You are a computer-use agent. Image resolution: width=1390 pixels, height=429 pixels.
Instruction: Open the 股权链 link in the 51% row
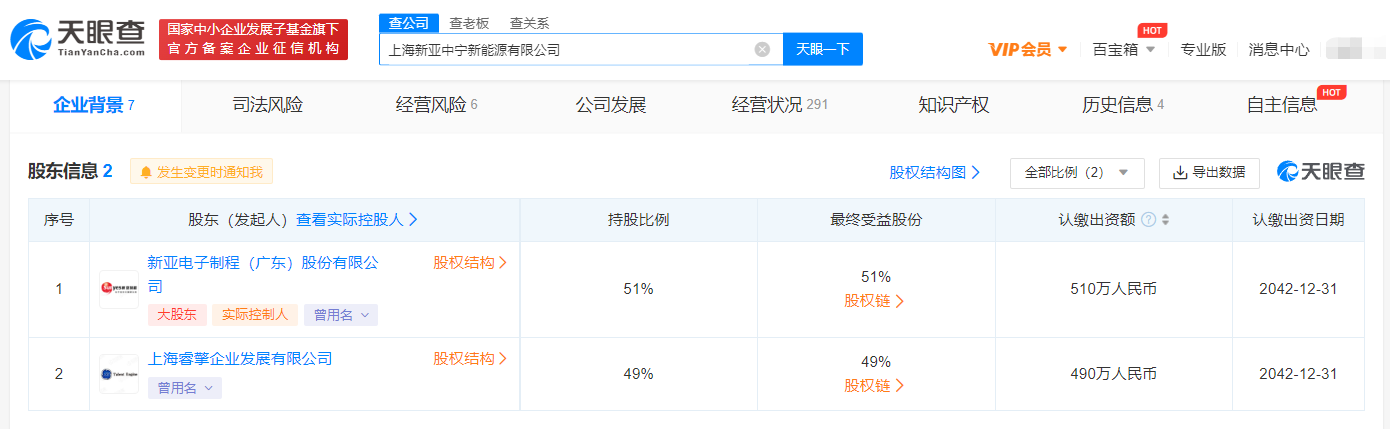[x=875, y=301]
